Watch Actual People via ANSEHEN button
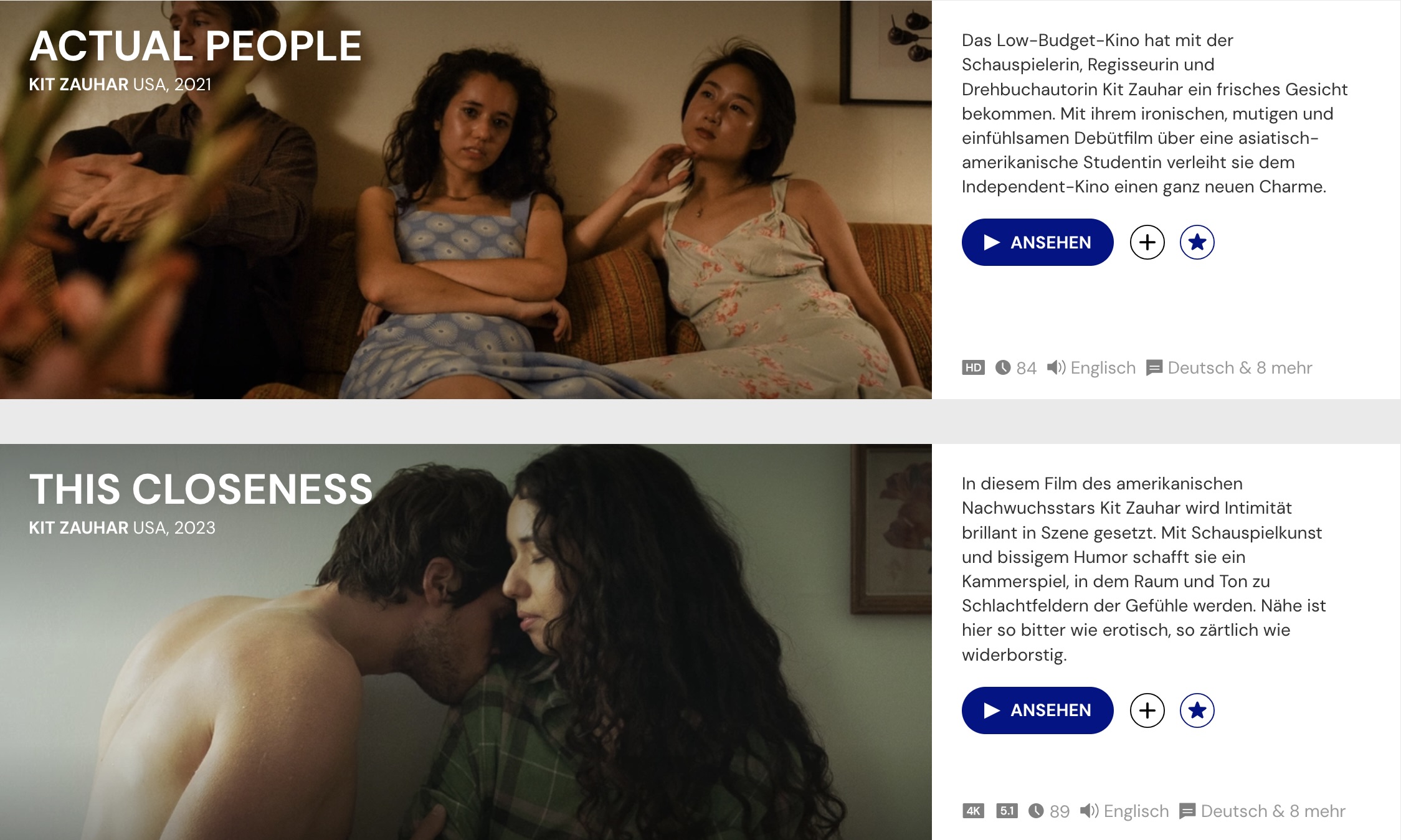This screenshot has width=1401, height=840. pos(1037,242)
